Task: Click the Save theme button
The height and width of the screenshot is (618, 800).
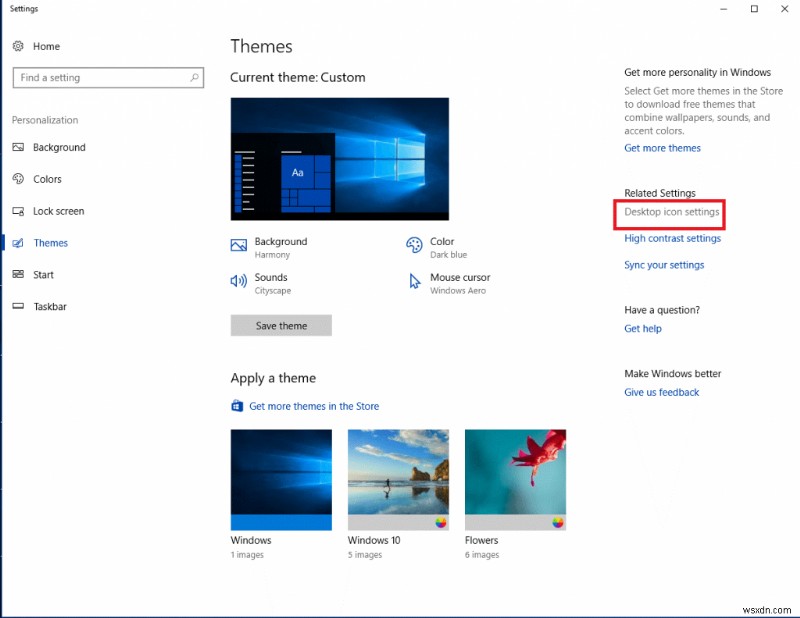Action: point(281,326)
